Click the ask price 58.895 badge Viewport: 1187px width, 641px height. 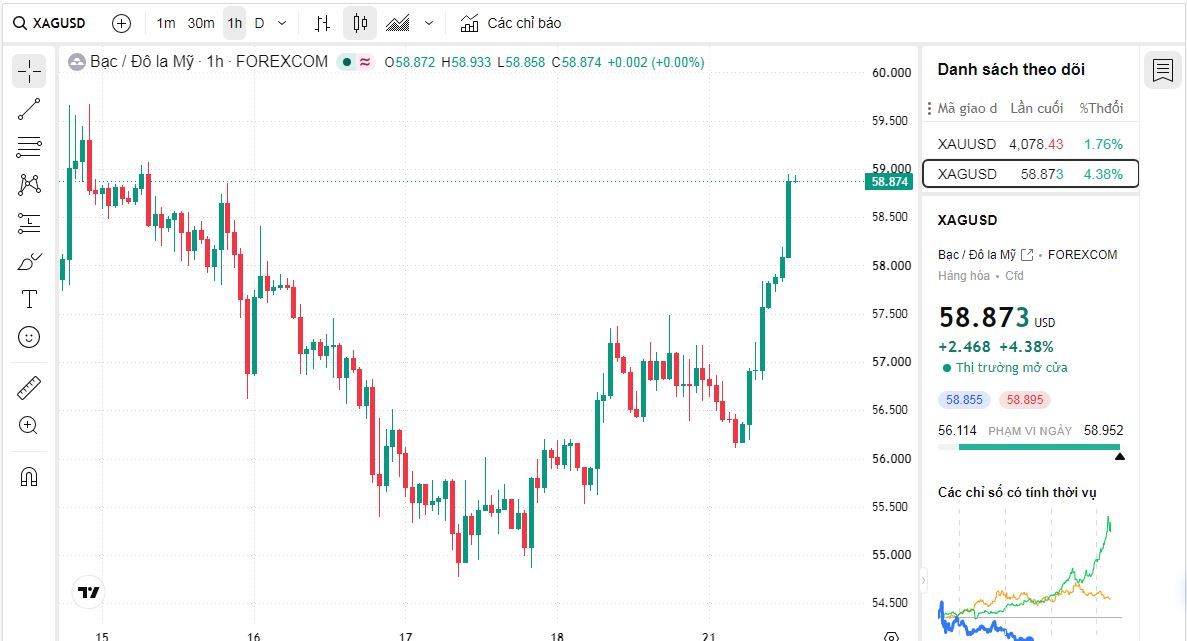[1024, 400]
